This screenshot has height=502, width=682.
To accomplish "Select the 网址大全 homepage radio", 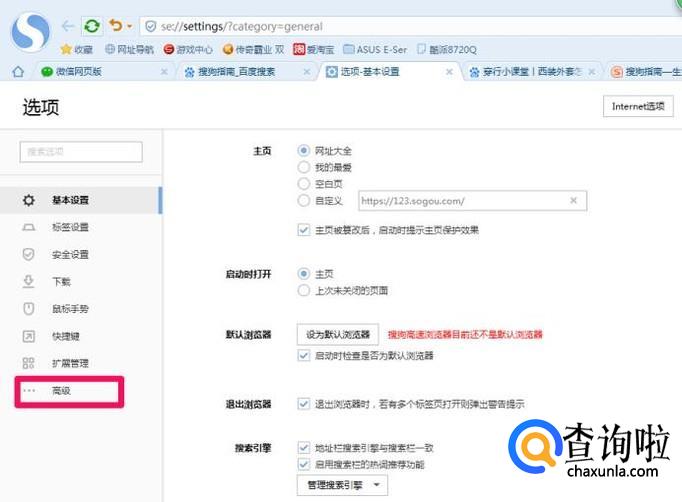I will [x=304, y=151].
